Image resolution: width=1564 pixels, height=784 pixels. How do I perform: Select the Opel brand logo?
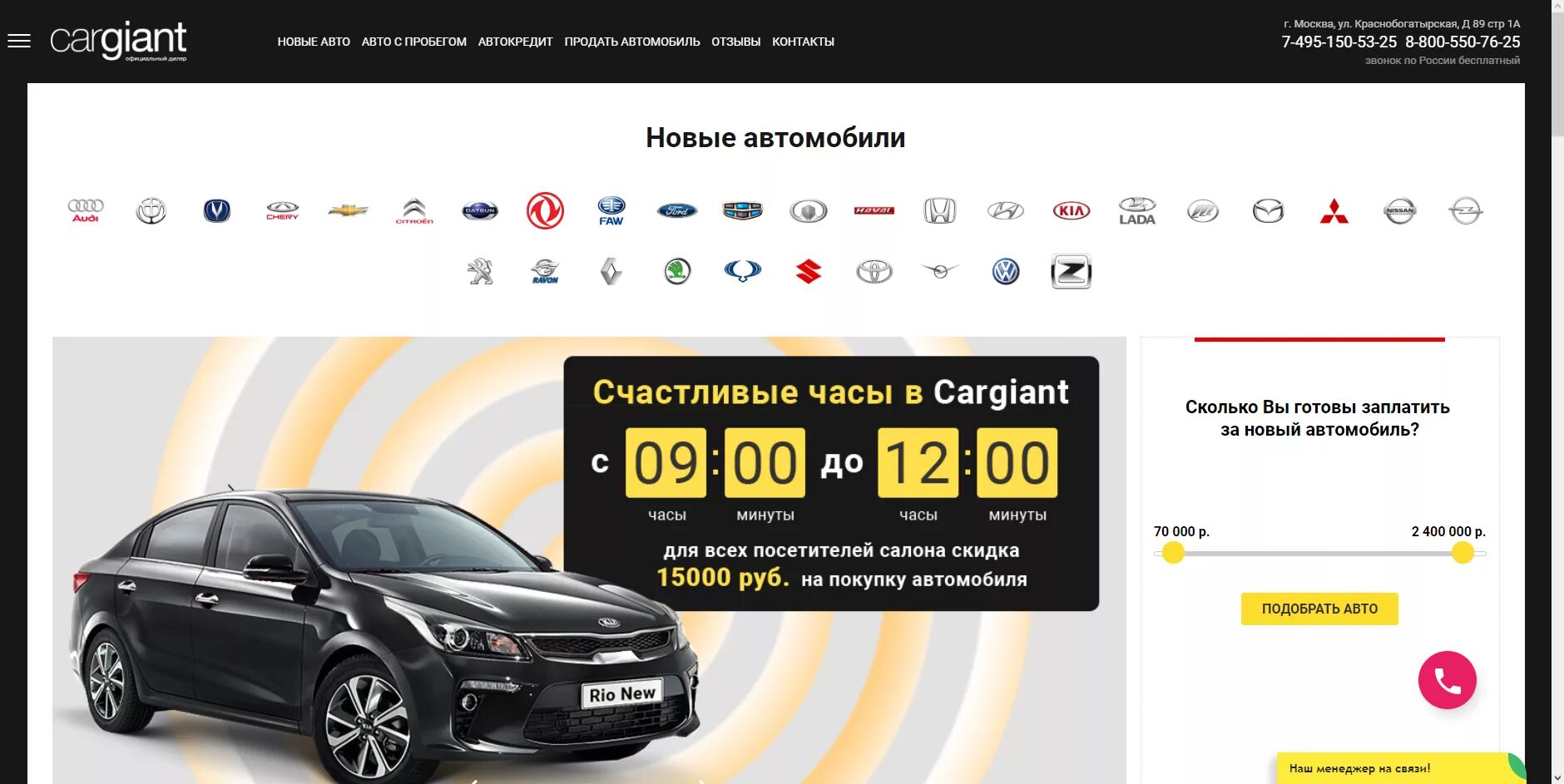point(1466,211)
